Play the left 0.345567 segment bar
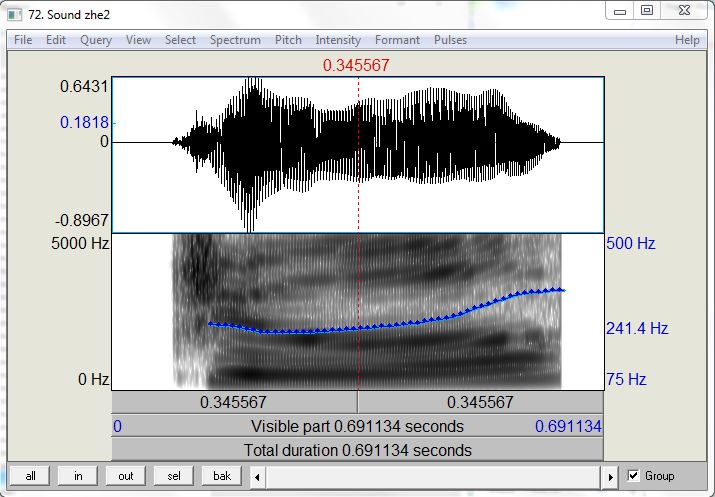715x497 pixels. click(x=234, y=402)
